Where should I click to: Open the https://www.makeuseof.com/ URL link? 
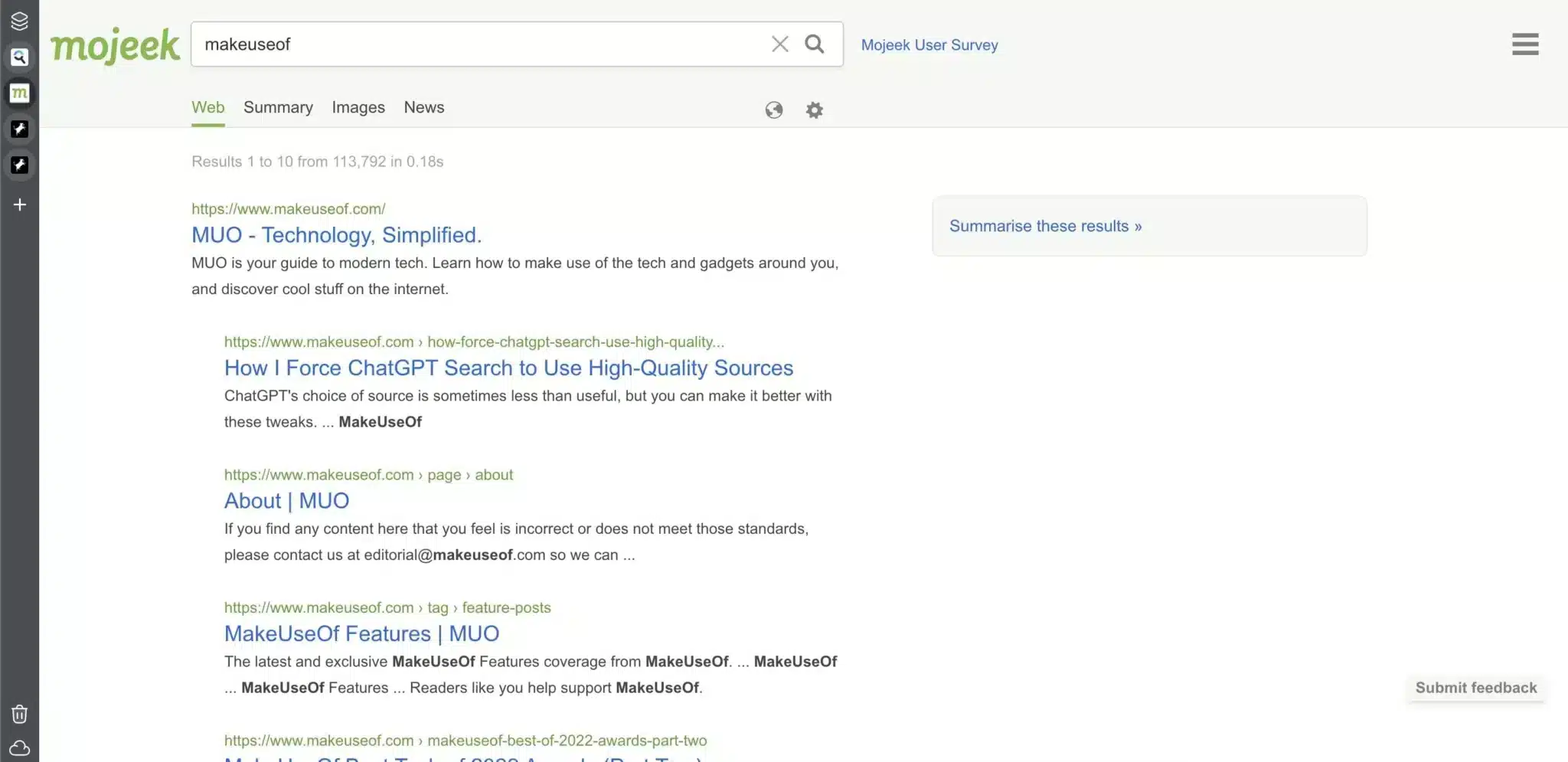289,209
